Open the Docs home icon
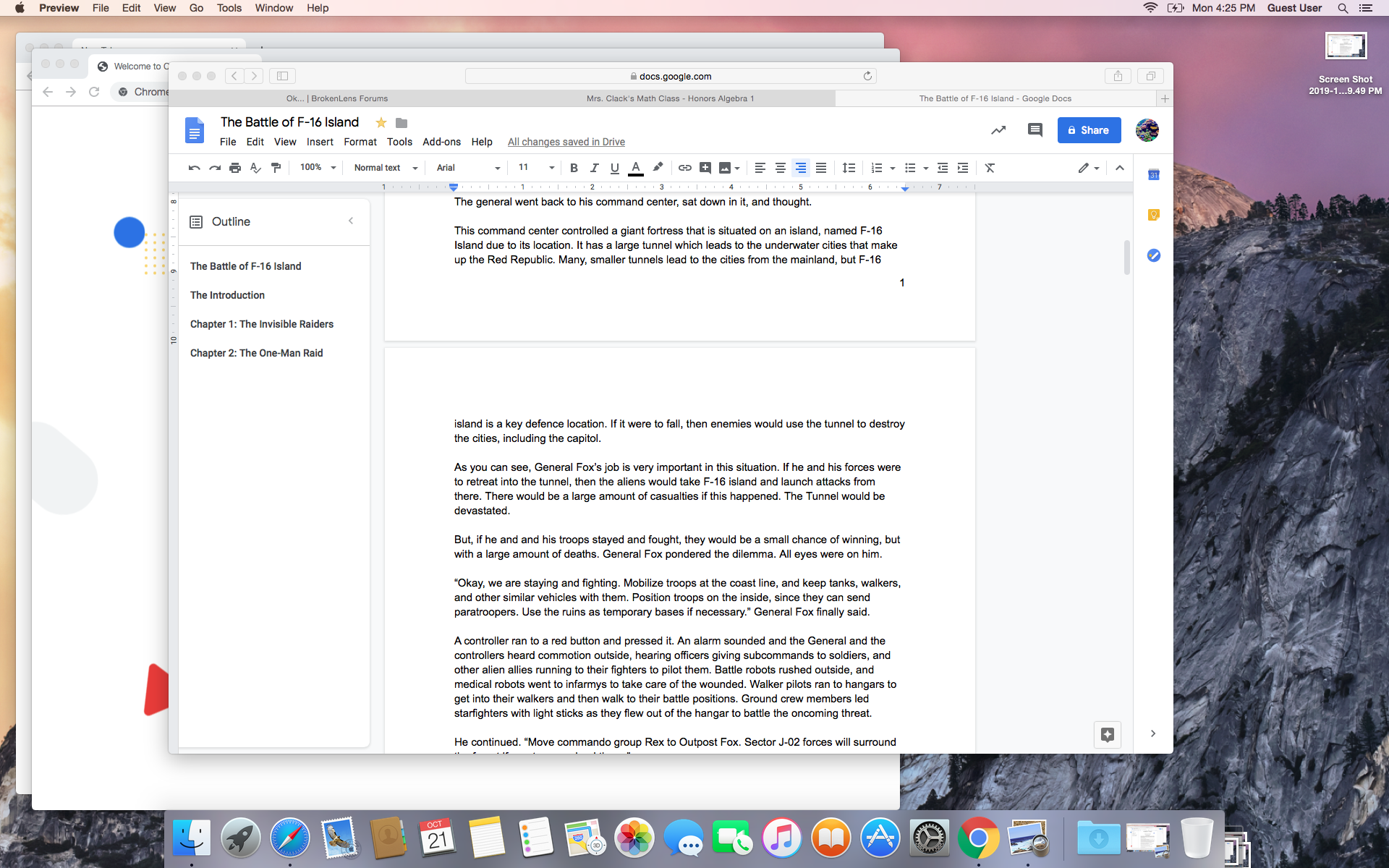1389x868 pixels. click(x=194, y=131)
